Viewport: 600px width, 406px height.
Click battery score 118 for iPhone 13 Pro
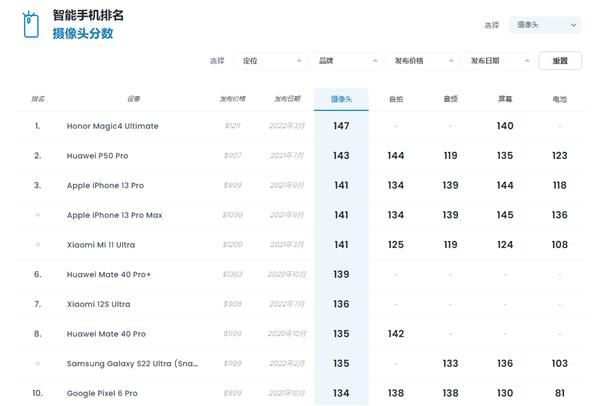click(559, 186)
